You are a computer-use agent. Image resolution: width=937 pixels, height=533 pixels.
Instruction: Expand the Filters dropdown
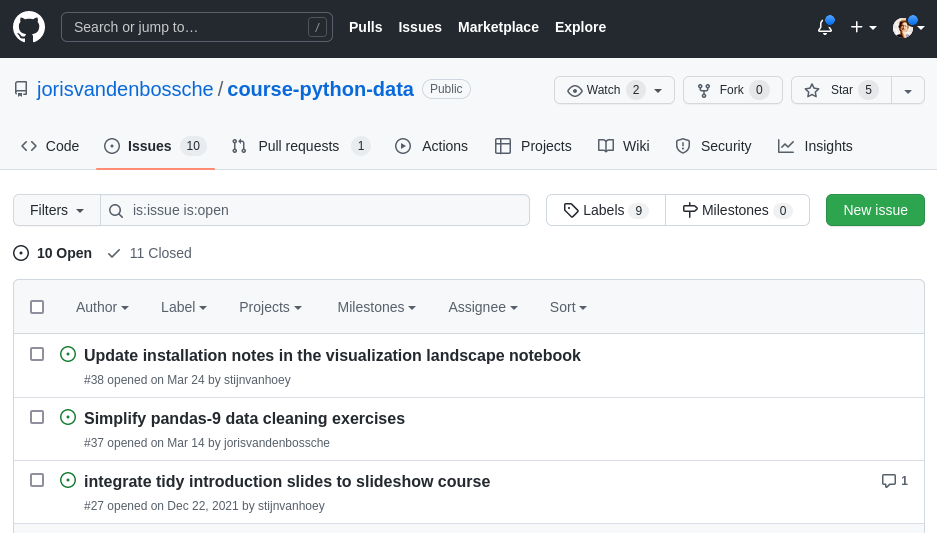tap(57, 210)
